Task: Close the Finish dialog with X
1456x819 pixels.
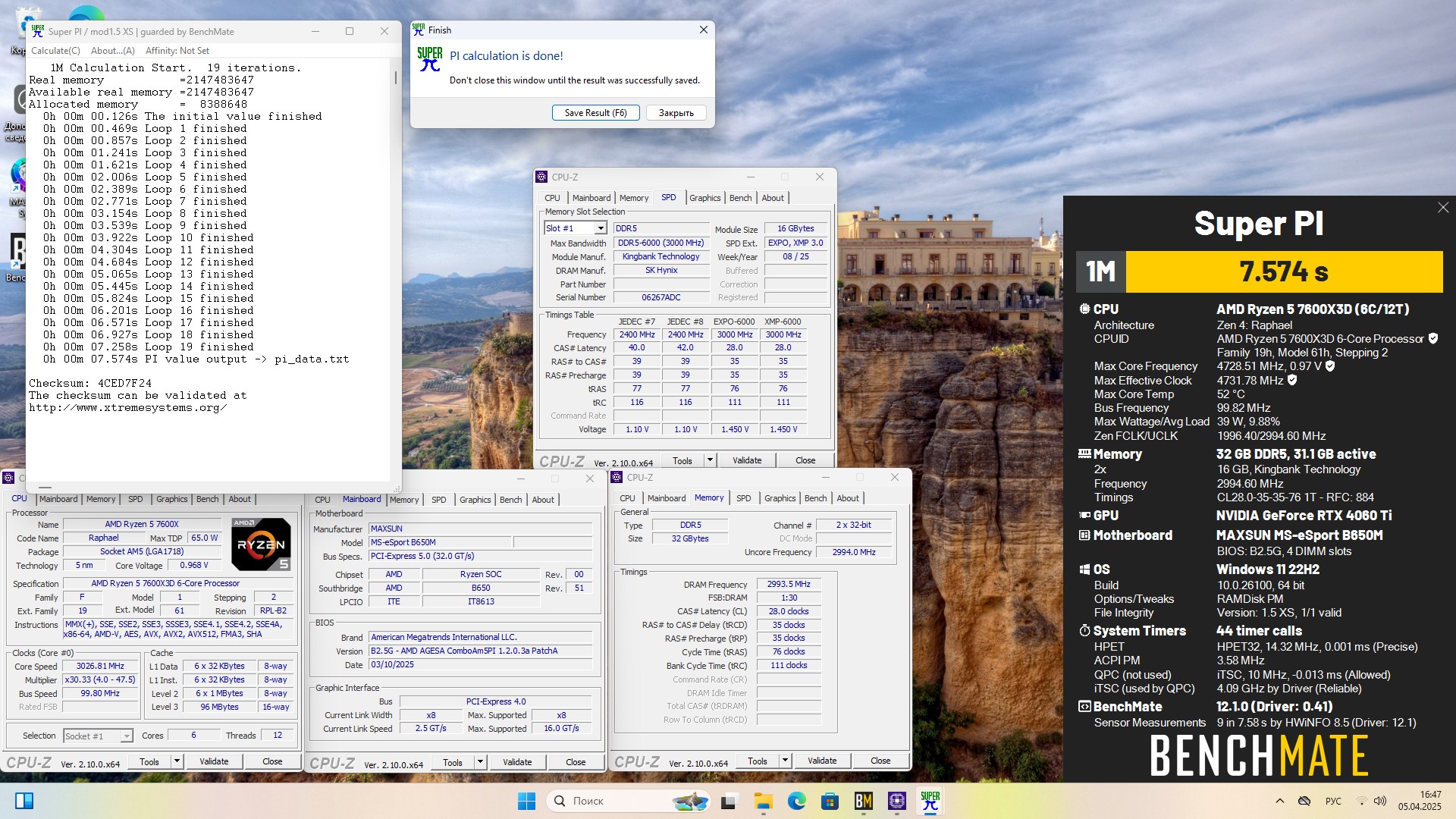Action: [704, 30]
